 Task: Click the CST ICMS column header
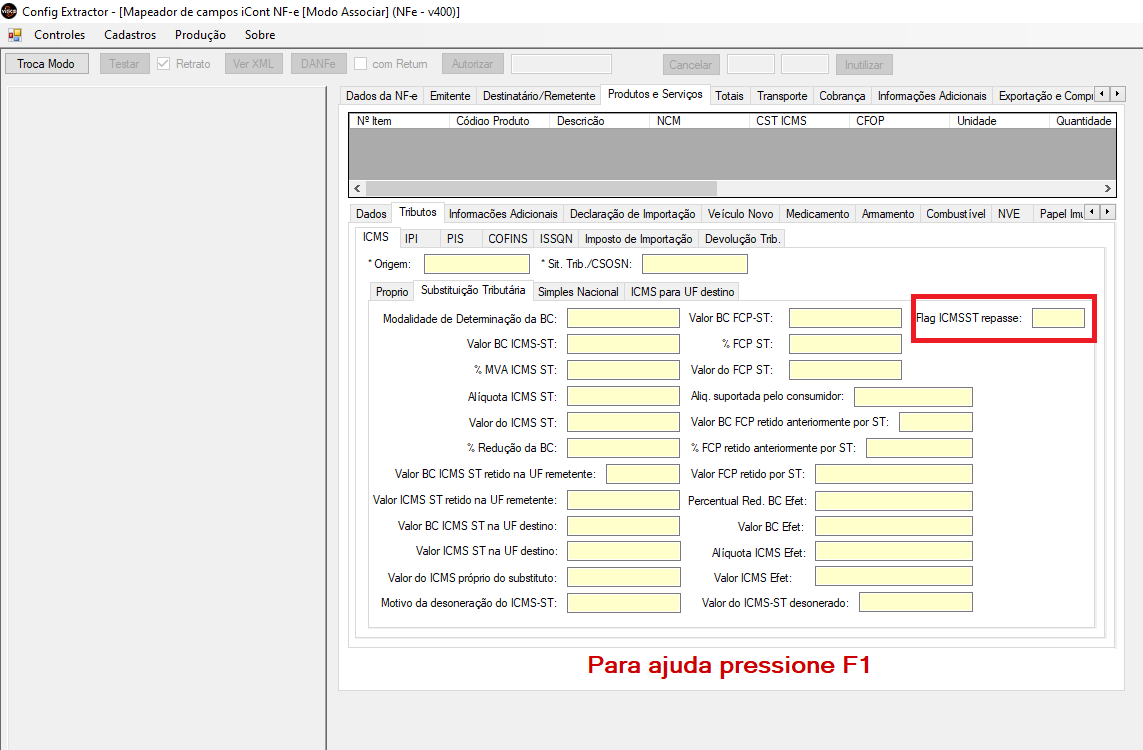[x=799, y=121]
